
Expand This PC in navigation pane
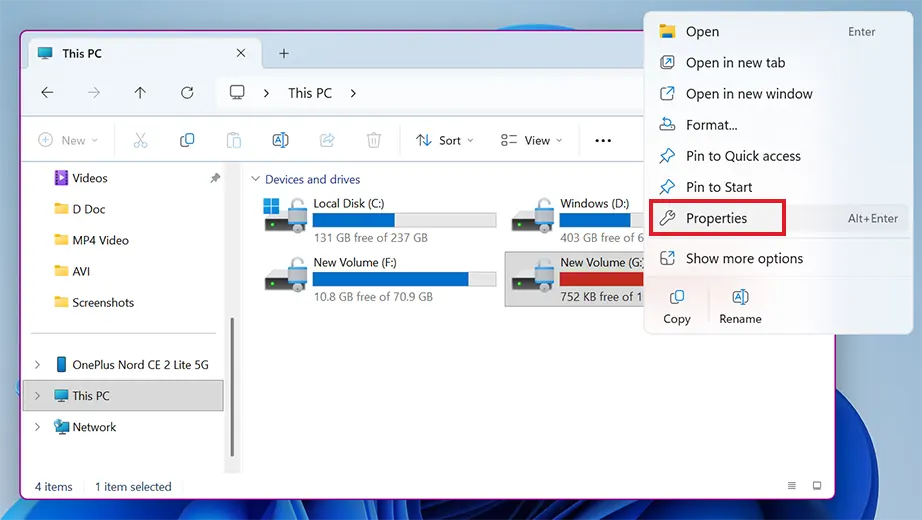click(37, 396)
